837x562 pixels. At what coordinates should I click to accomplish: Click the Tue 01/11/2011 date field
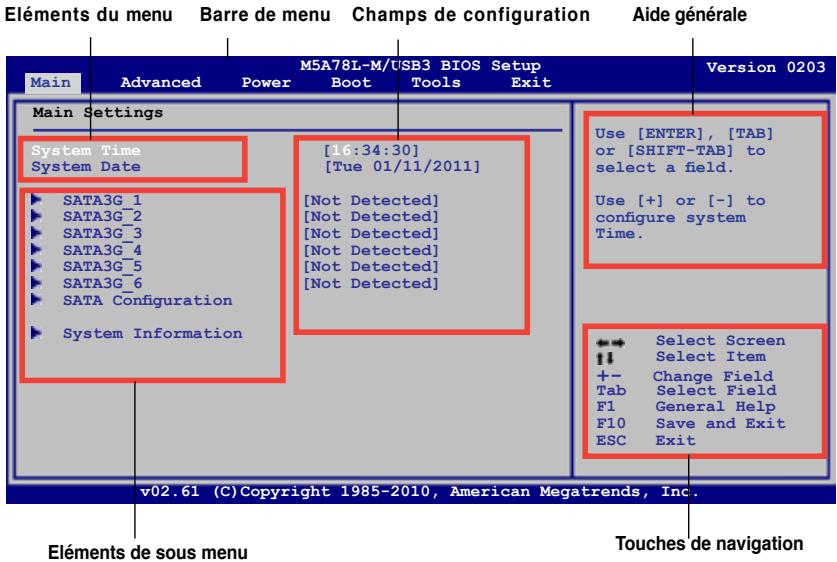(x=402, y=167)
